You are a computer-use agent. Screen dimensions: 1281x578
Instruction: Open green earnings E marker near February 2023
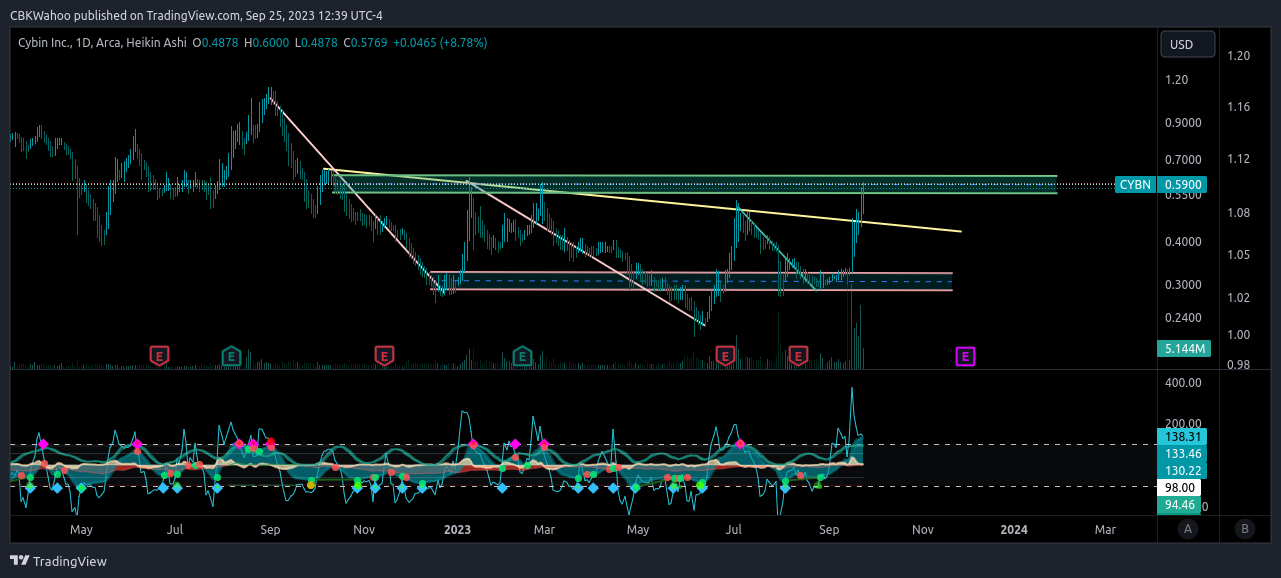522,355
